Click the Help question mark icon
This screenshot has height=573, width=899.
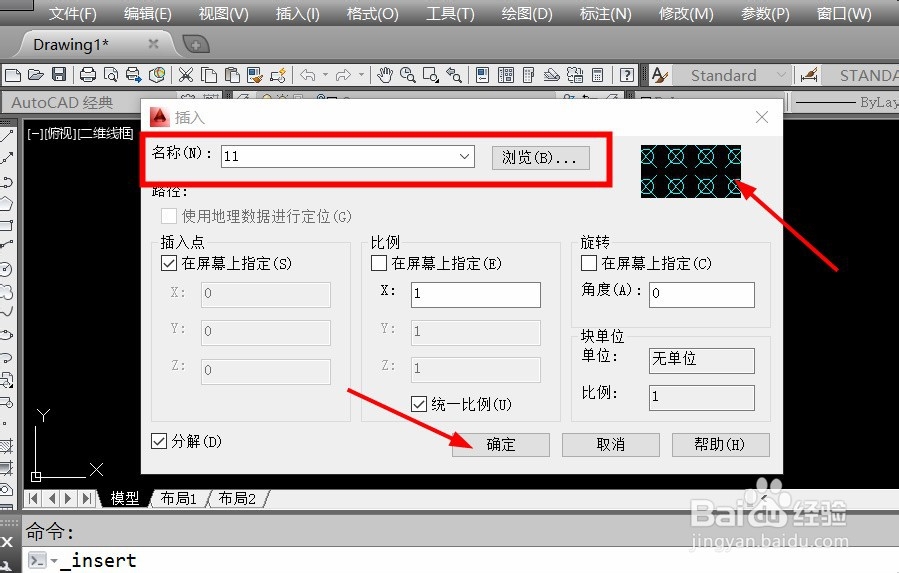627,75
